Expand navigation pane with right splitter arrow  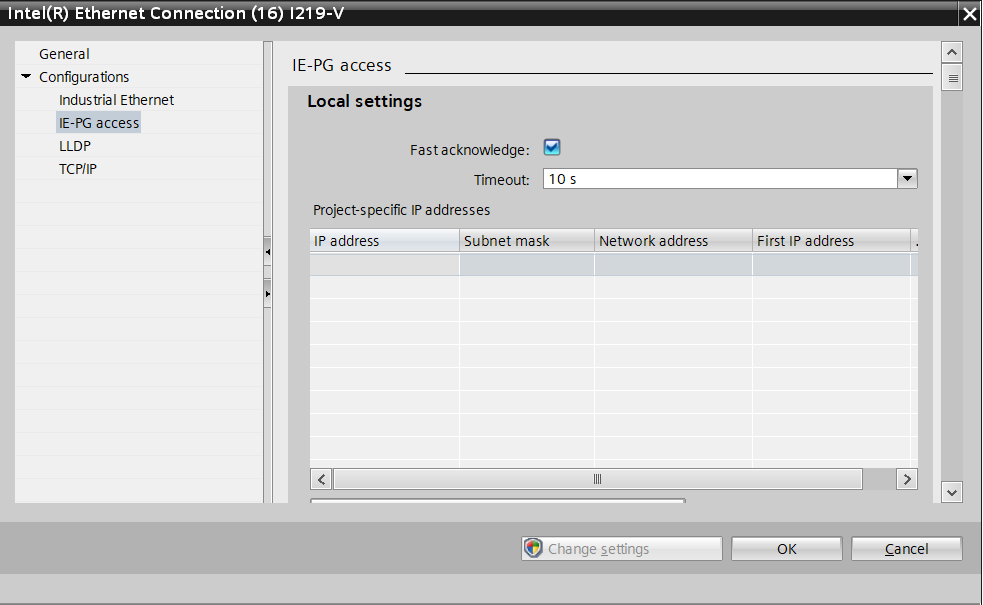pyautogui.click(x=268, y=293)
